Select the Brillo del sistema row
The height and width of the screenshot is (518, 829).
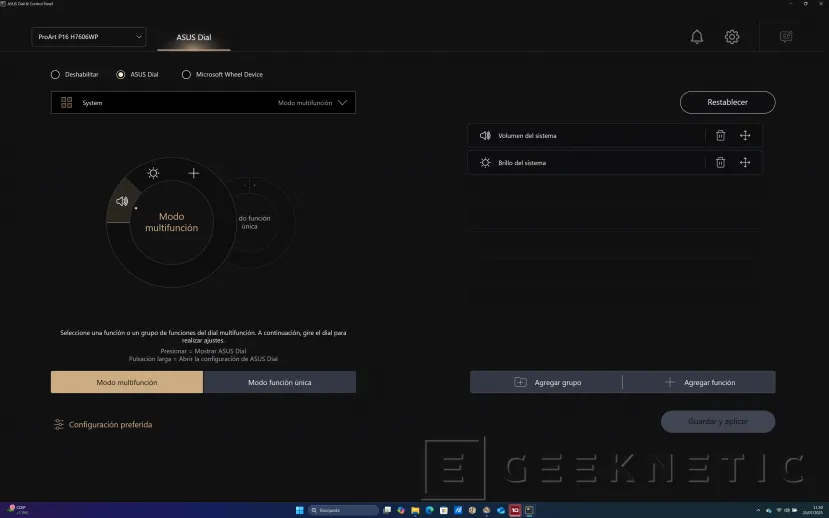(x=615, y=162)
